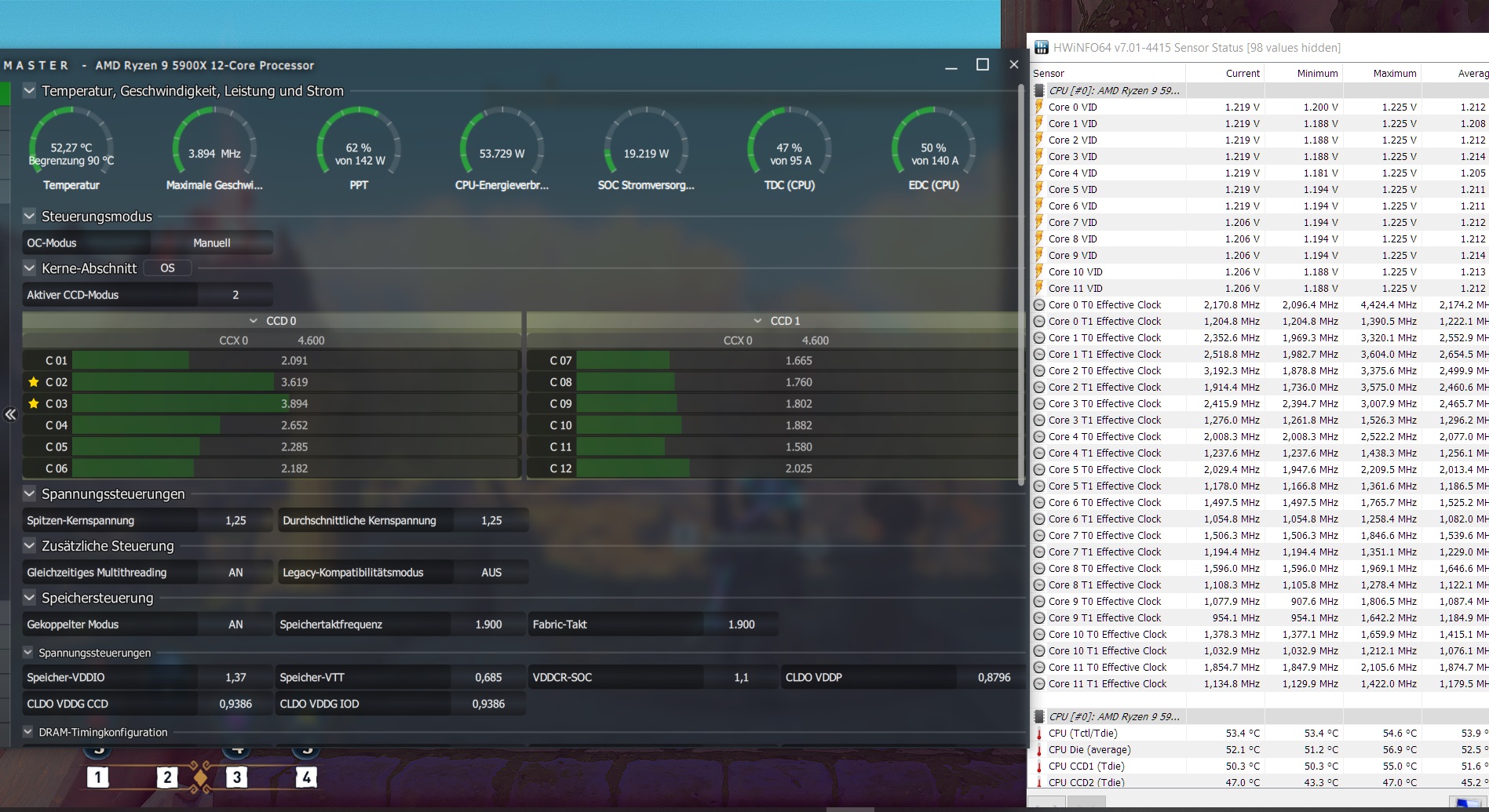Collapse the Zusätzliche Steuerung section
The image size is (1489, 812).
coord(29,545)
